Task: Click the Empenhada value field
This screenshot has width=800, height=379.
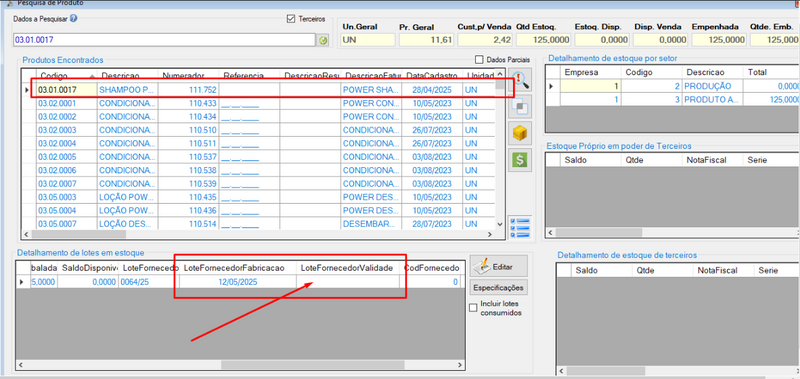Action: pyautogui.click(x=719, y=40)
